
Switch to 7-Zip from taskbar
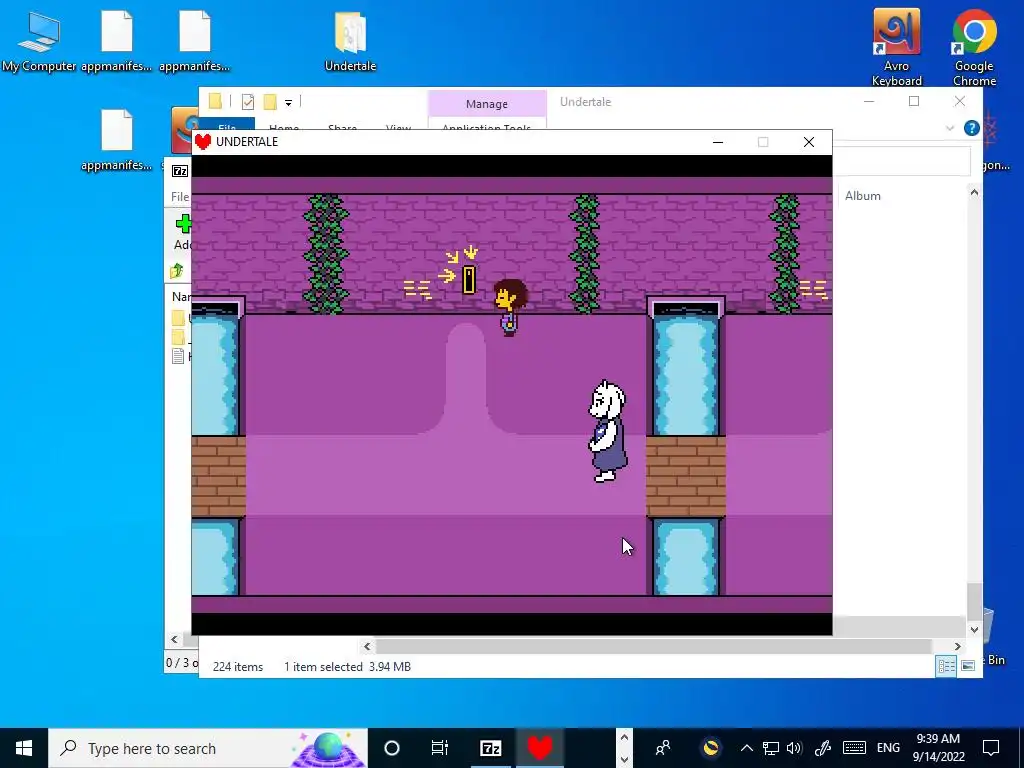click(490, 748)
